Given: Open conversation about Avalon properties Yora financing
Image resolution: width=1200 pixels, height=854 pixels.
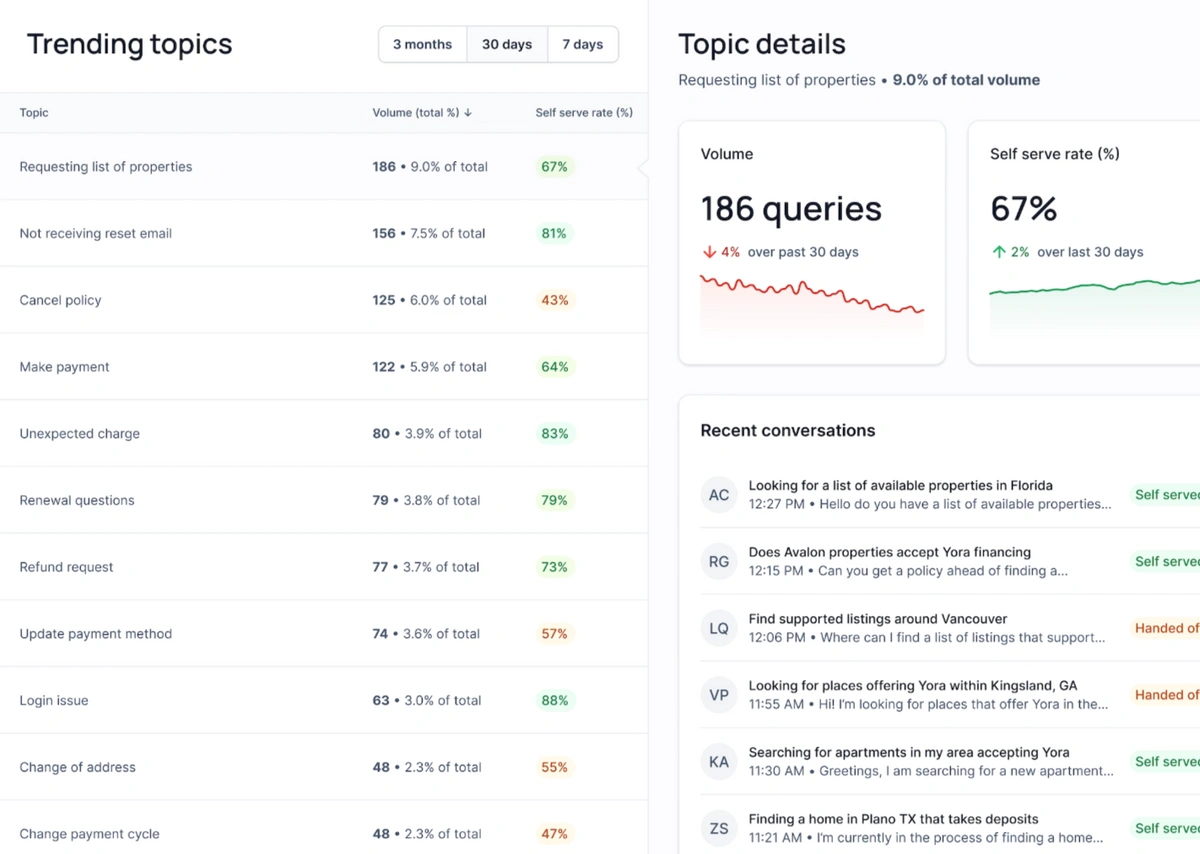Looking at the screenshot, I should (908, 562).
